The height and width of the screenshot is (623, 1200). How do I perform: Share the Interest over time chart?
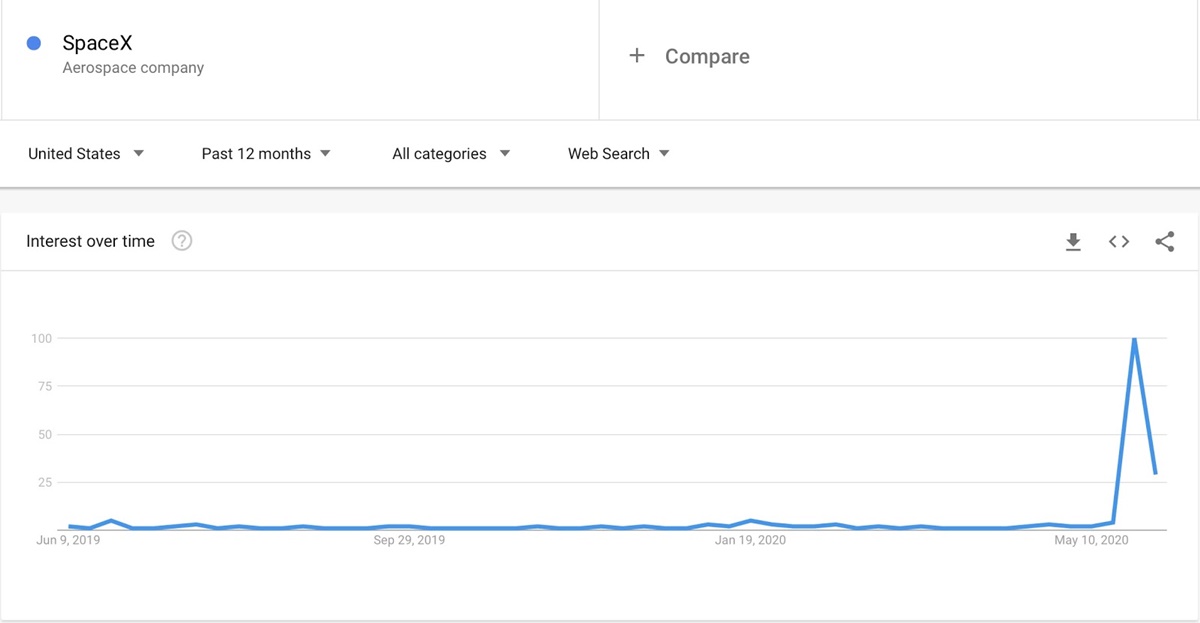[1164, 241]
